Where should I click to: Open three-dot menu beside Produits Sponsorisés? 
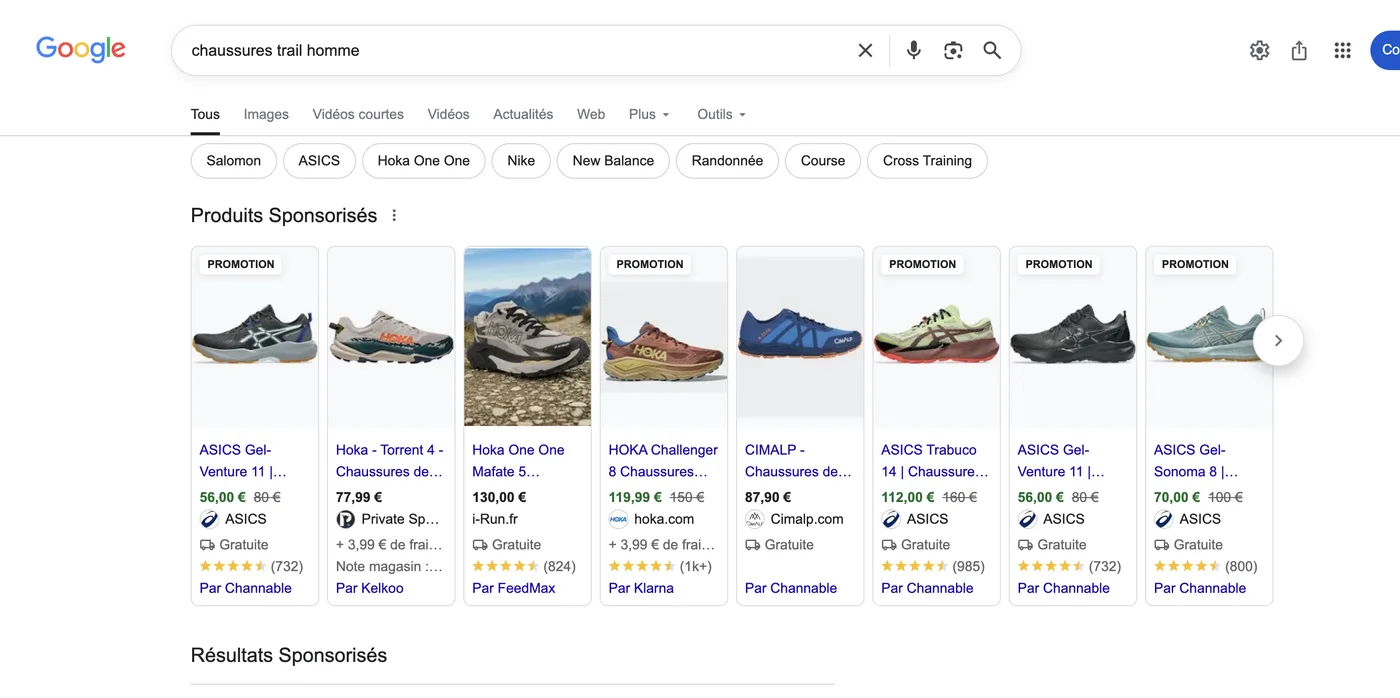(394, 215)
